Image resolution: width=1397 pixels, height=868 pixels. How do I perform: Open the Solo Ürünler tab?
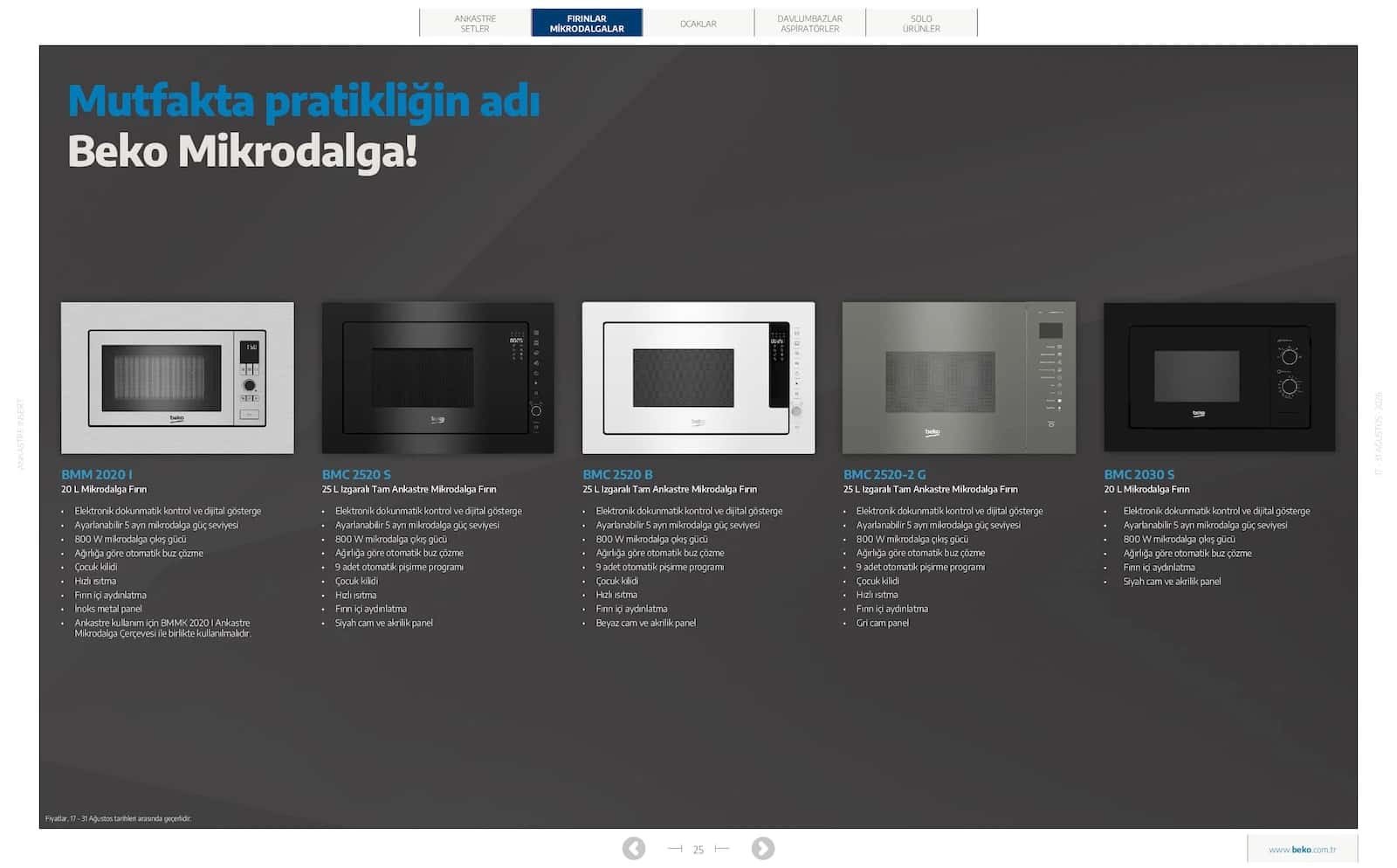pyautogui.click(x=921, y=24)
